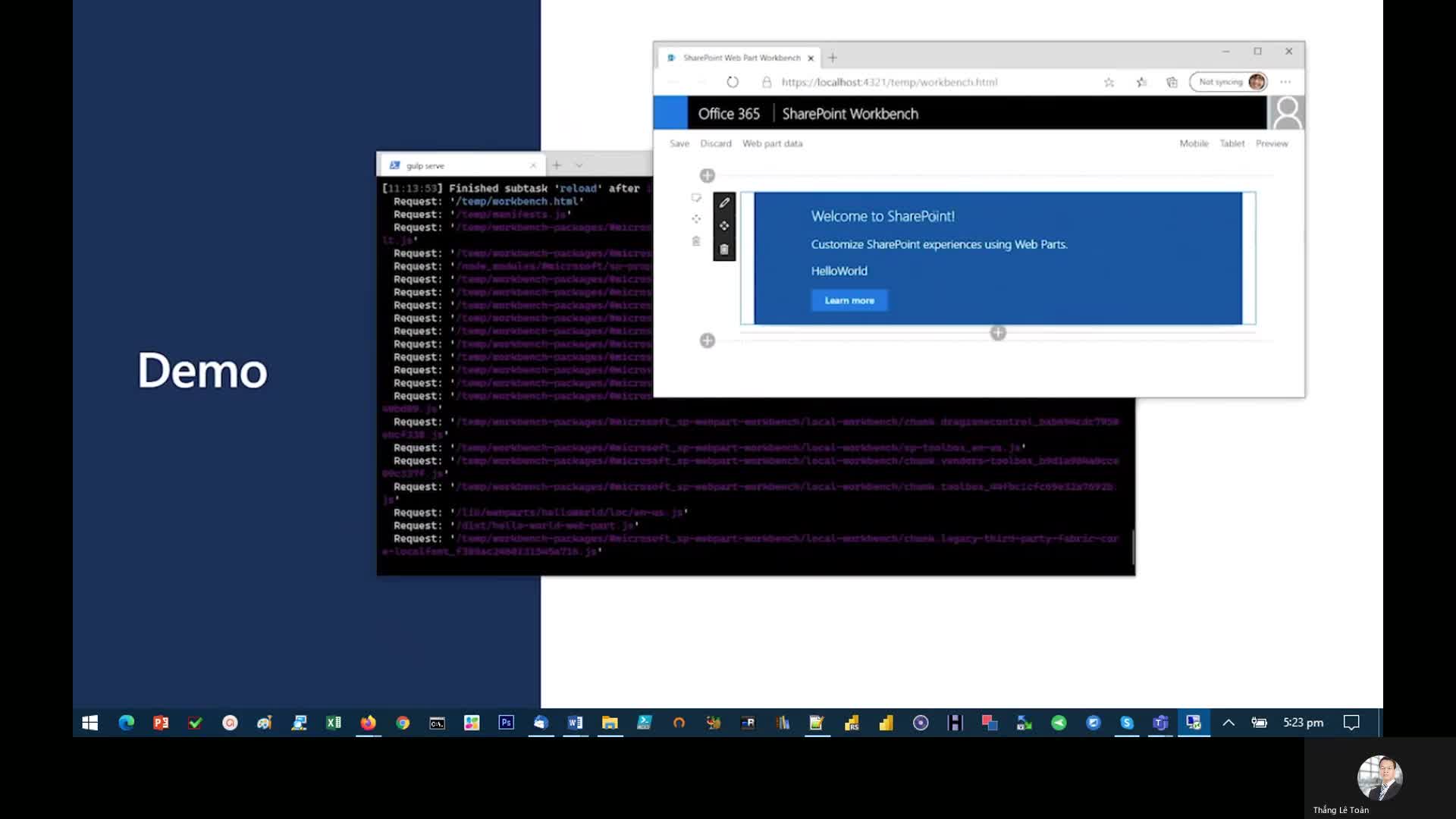Viewport: 1456px width, 819px height.
Task: Click the 5:23 pm taskbar clock
Action: (x=1303, y=723)
